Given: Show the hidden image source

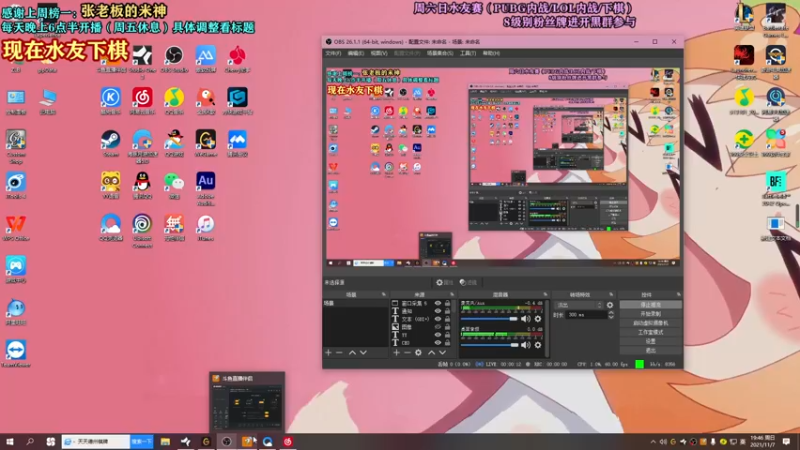Looking at the screenshot, I should (x=438, y=327).
